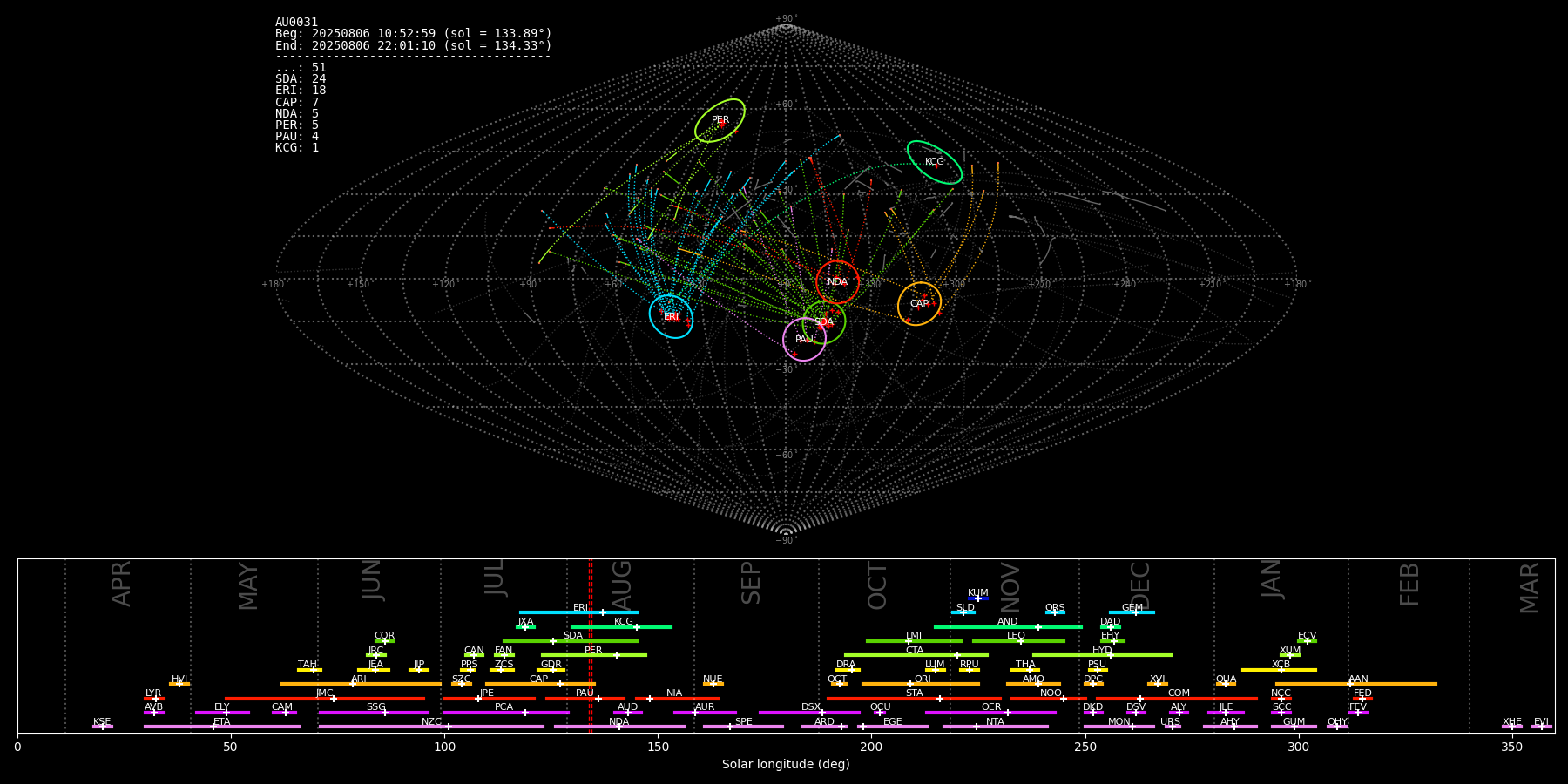Click the MAY month label in timeline

[x=248, y=586]
